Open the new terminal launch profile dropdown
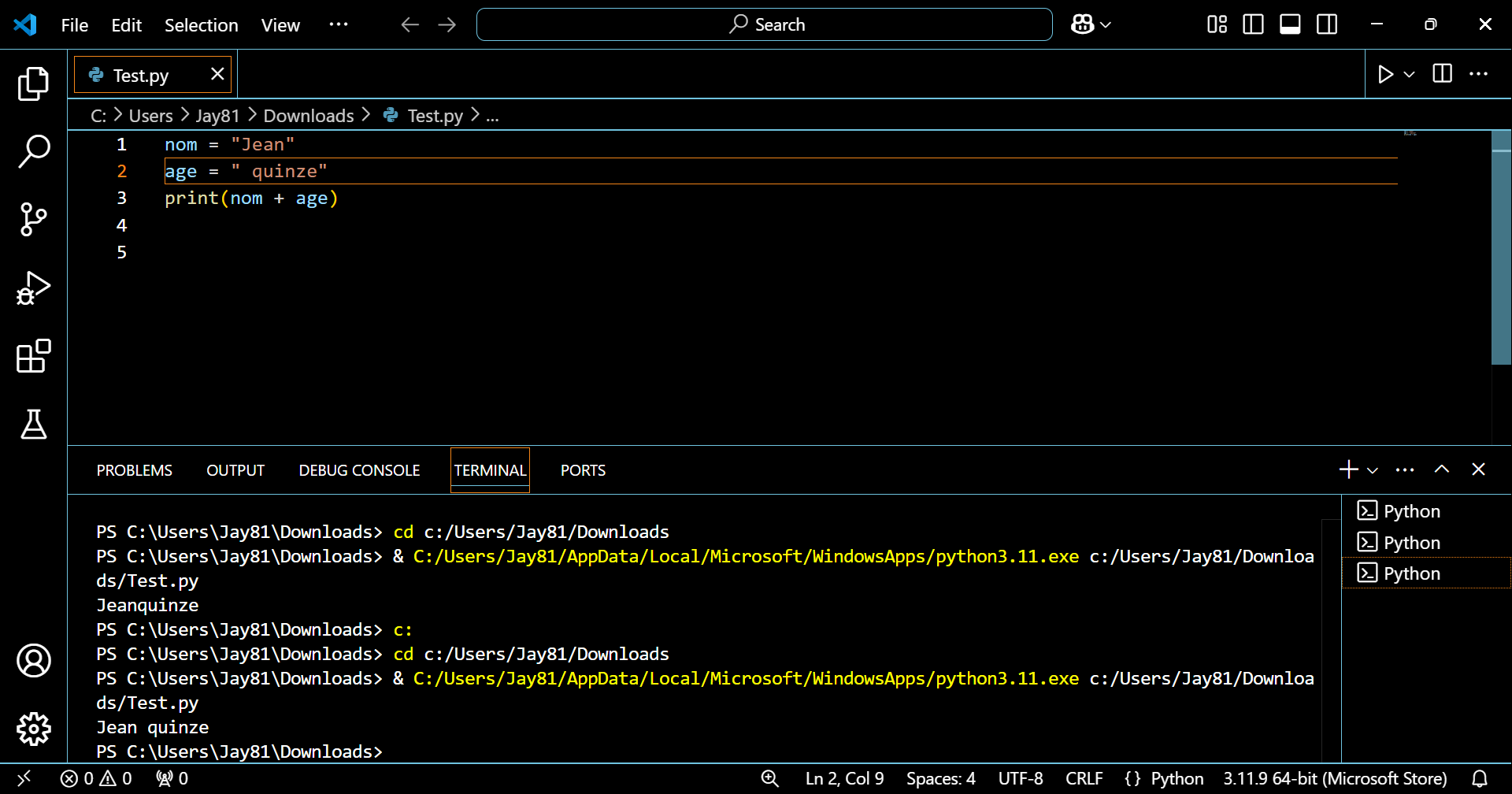This screenshot has height=794, width=1512. click(x=1373, y=470)
